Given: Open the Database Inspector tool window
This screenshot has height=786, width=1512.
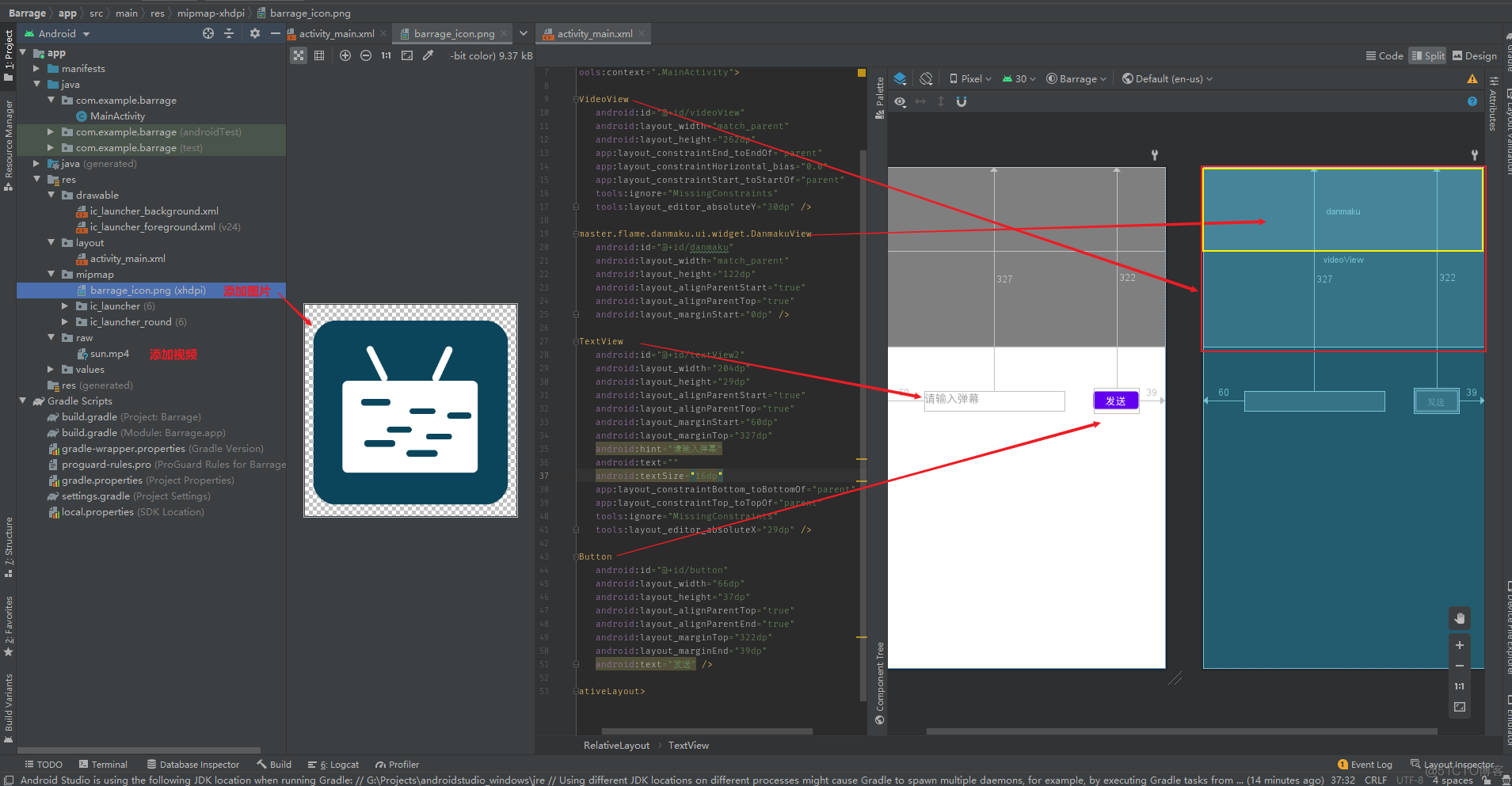Looking at the screenshot, I should click(x=192, y=765).
